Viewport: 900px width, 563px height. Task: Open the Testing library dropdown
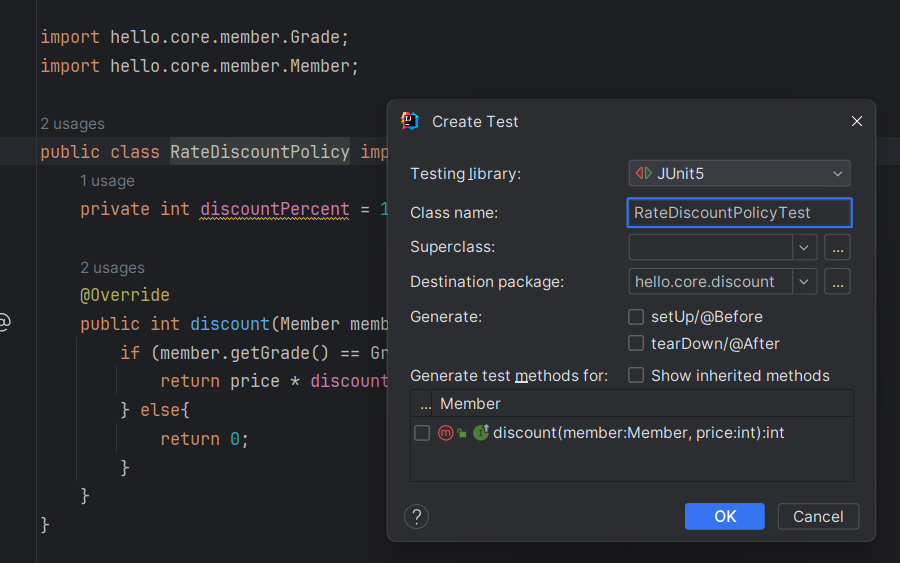coord(739,174)
